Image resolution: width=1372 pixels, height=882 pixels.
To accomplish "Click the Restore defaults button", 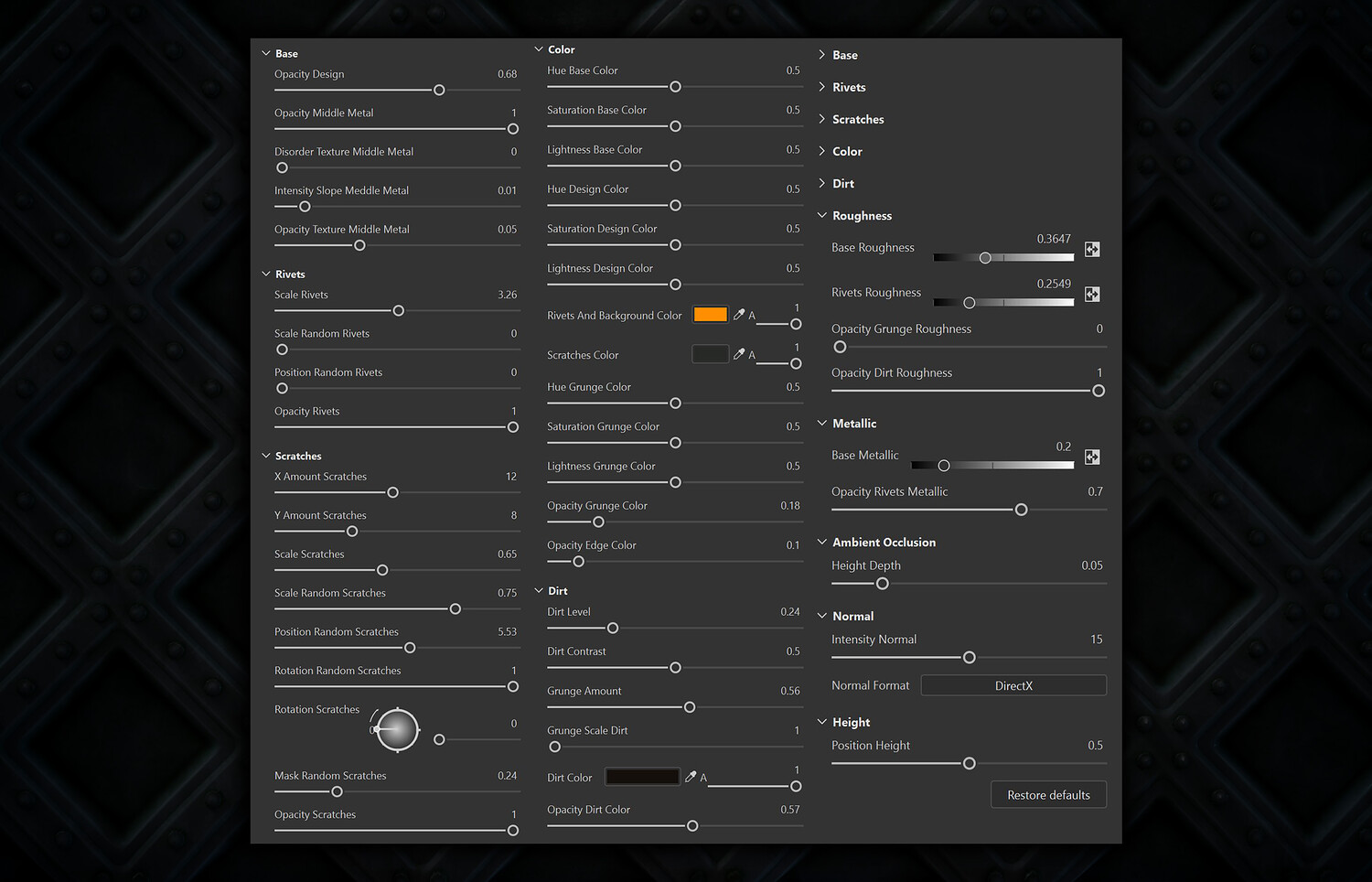I will [x=1048, y=795].
